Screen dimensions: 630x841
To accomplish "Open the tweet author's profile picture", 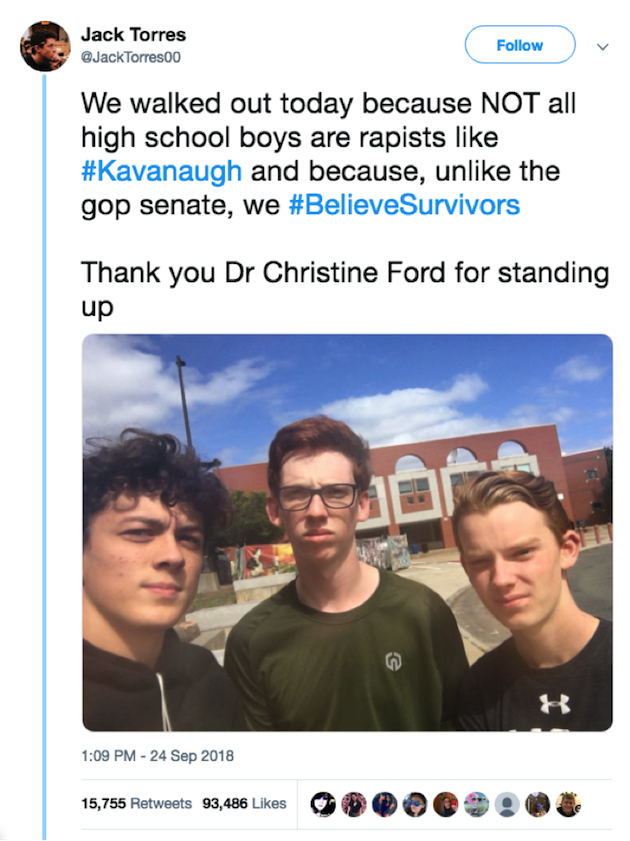I will click(x=45, y=46).
